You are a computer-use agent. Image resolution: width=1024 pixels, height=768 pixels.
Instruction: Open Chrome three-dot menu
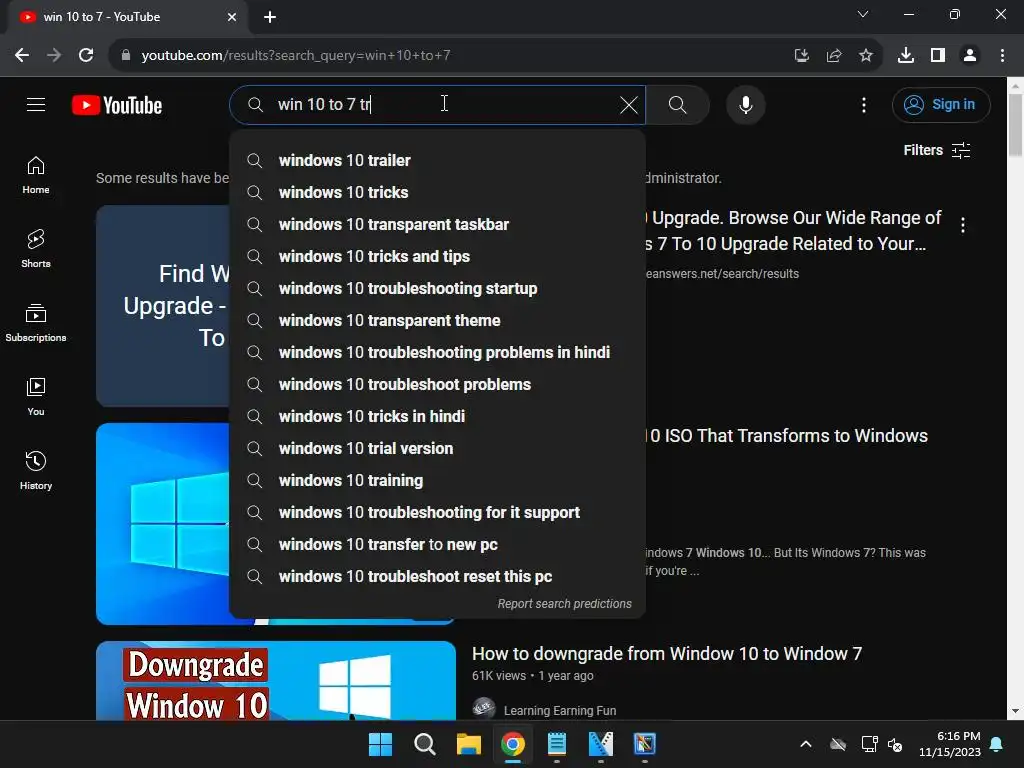[1002, 55]
